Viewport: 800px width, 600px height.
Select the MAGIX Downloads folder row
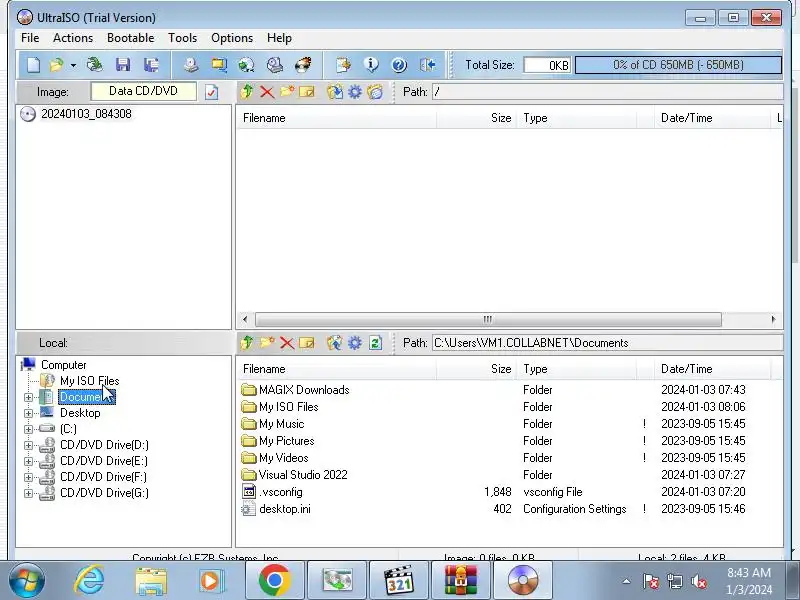click(x=509, y=390)
